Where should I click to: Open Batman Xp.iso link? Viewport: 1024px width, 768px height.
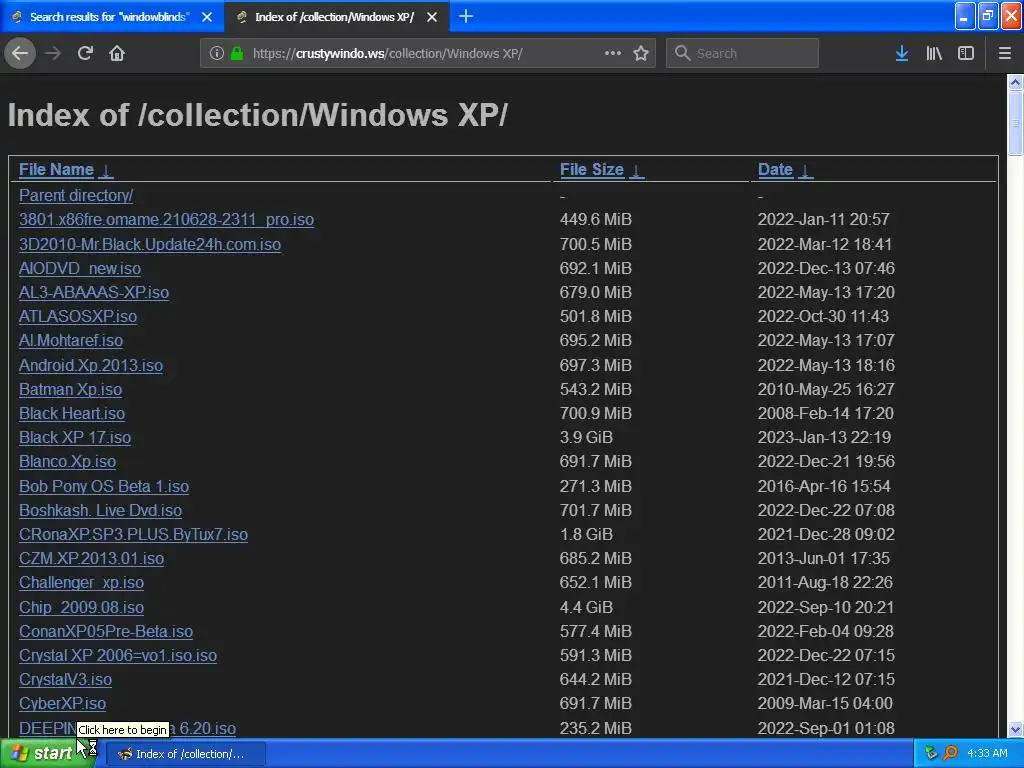pyautogui.click(x=71, y=389)
